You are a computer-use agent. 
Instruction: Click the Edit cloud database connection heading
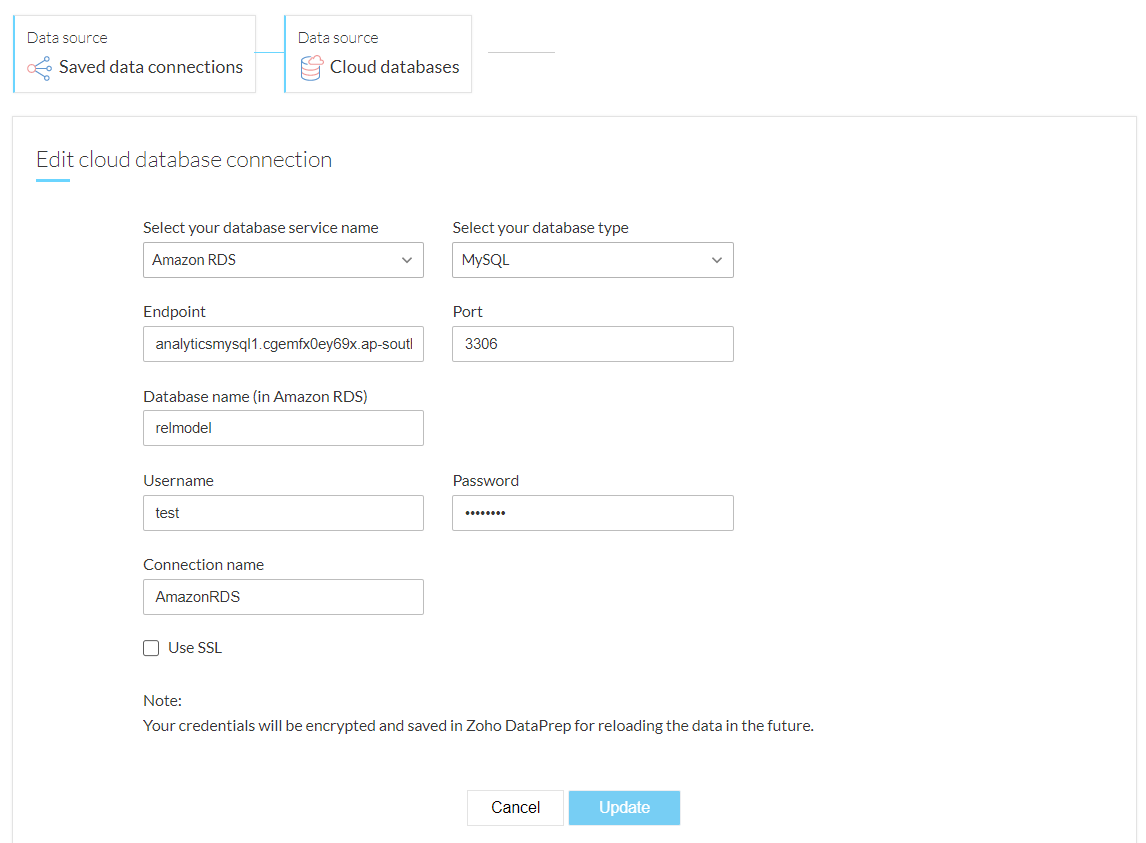(x=184, y=160)
